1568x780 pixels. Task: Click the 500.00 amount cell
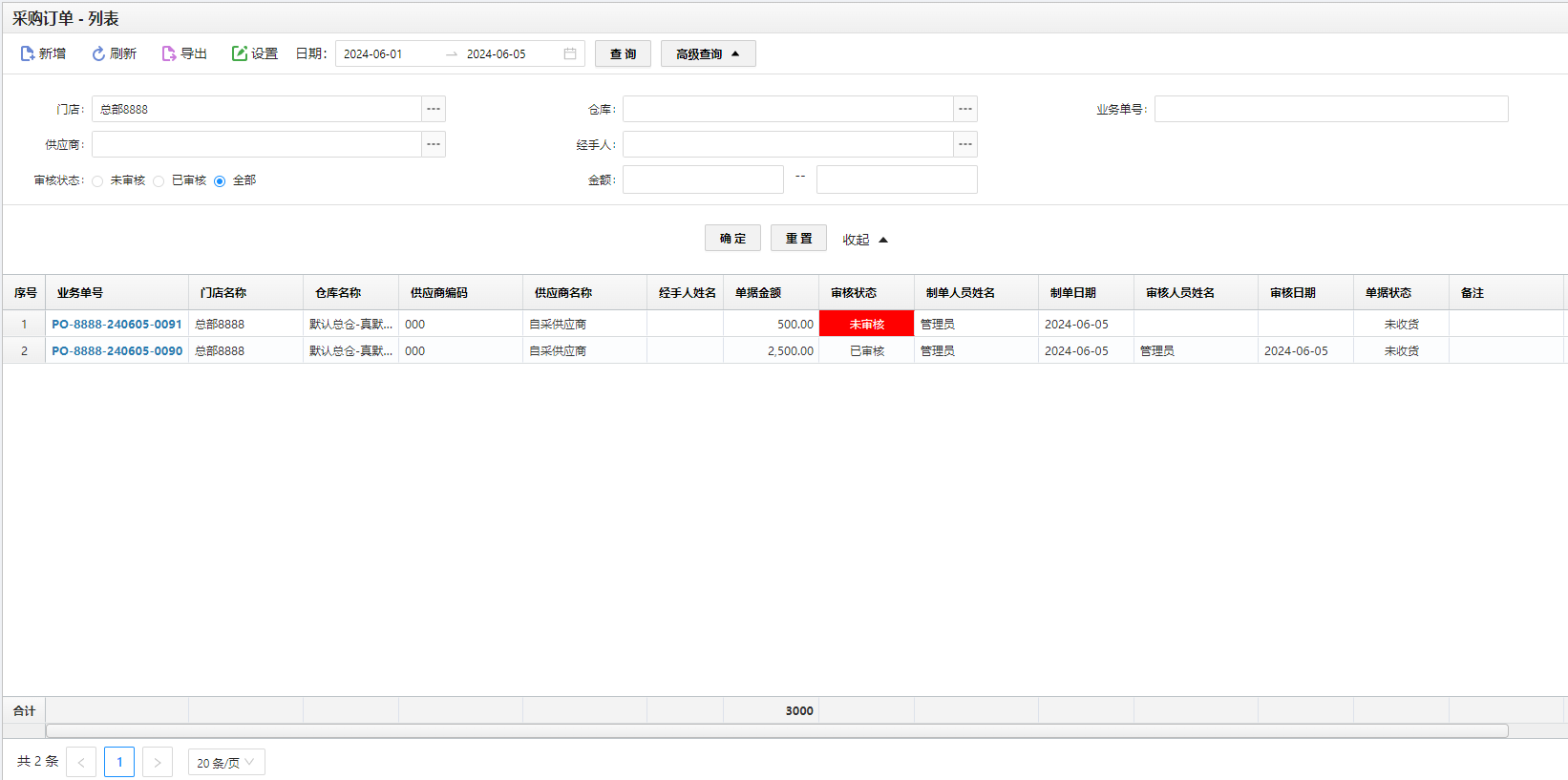(772, 324)
